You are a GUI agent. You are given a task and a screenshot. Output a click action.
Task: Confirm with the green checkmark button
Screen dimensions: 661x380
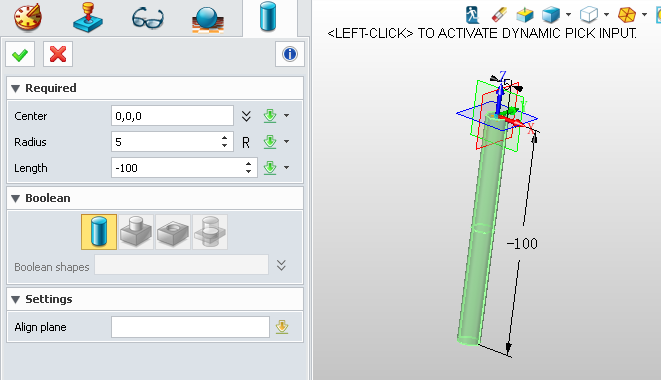pyautogui.click(x=20, y=54)
